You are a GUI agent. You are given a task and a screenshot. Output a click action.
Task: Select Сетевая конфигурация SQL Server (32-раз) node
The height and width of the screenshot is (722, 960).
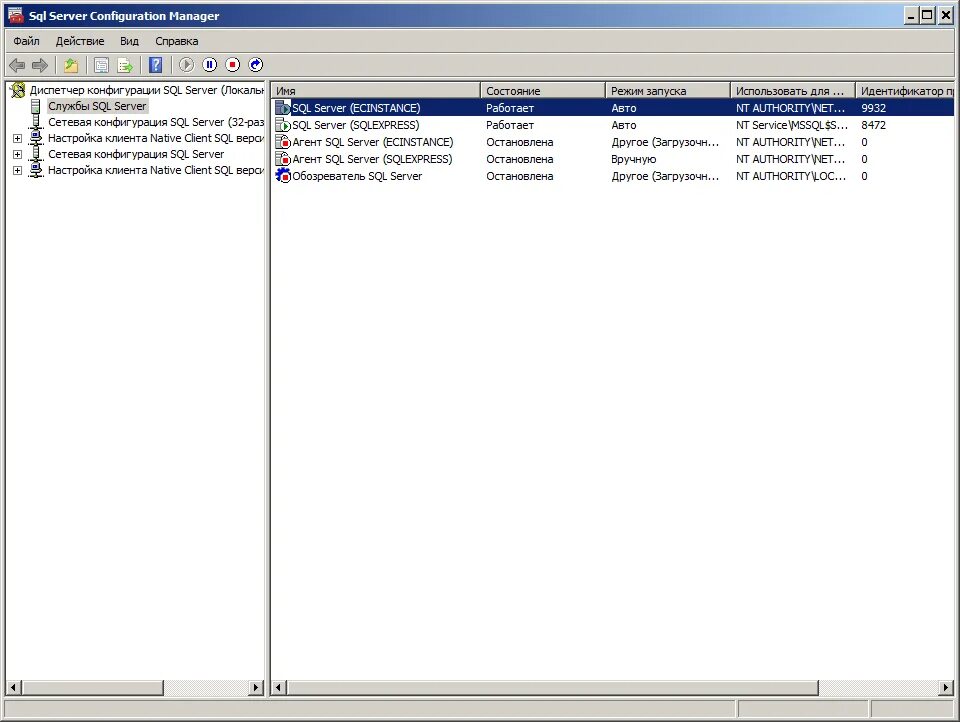[156, 122]
